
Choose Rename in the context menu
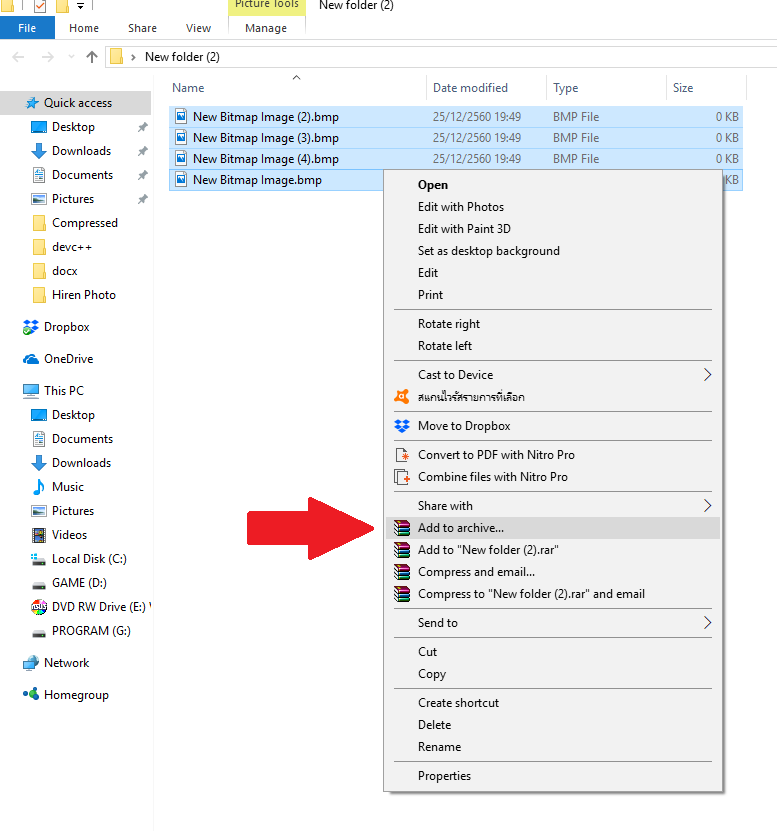(x=551, y=747)
